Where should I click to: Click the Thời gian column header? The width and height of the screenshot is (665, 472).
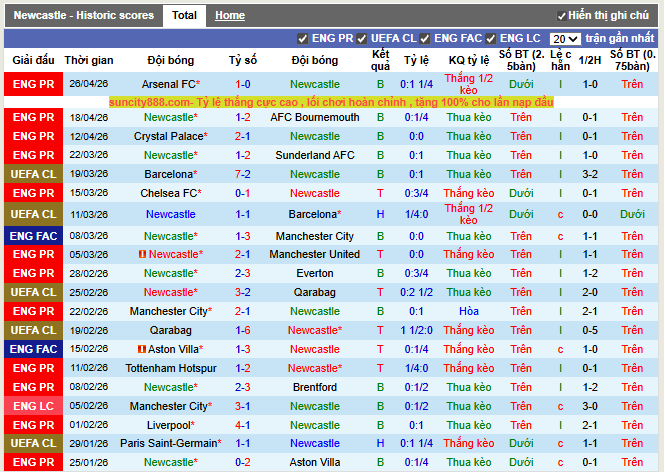coord(89,60)
